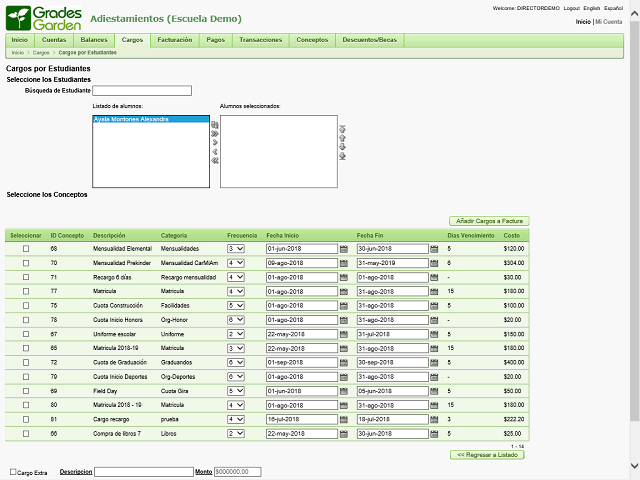The height and width of the screenshot is (480, 640).
Task: Click the scrollbar down arrow
Action: point(634,466)
